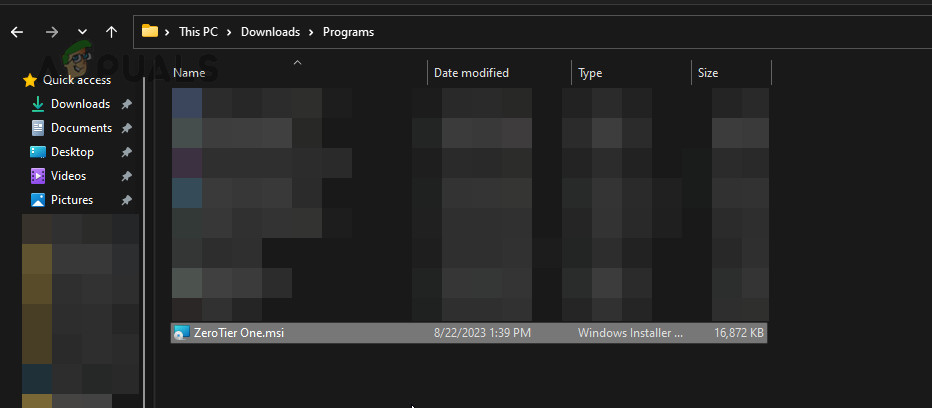932x408 pixels.
Task: Click the purple Videos icon in sidebar
Action: 37,176
